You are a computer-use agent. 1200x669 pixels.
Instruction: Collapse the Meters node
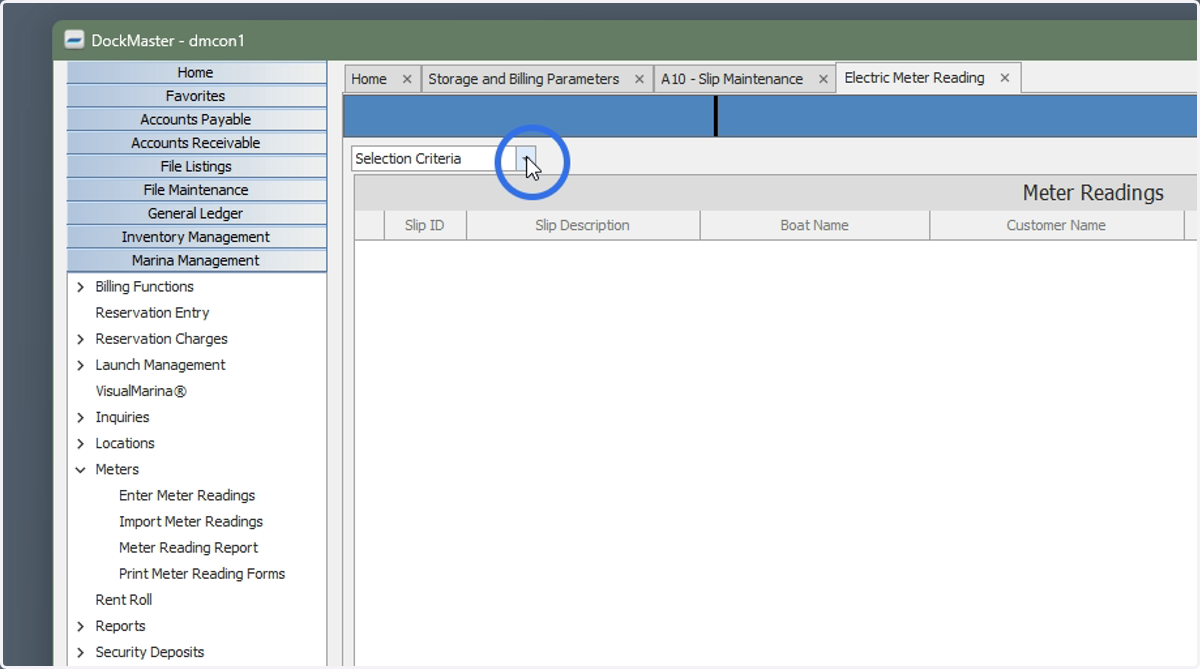[81, 469]
